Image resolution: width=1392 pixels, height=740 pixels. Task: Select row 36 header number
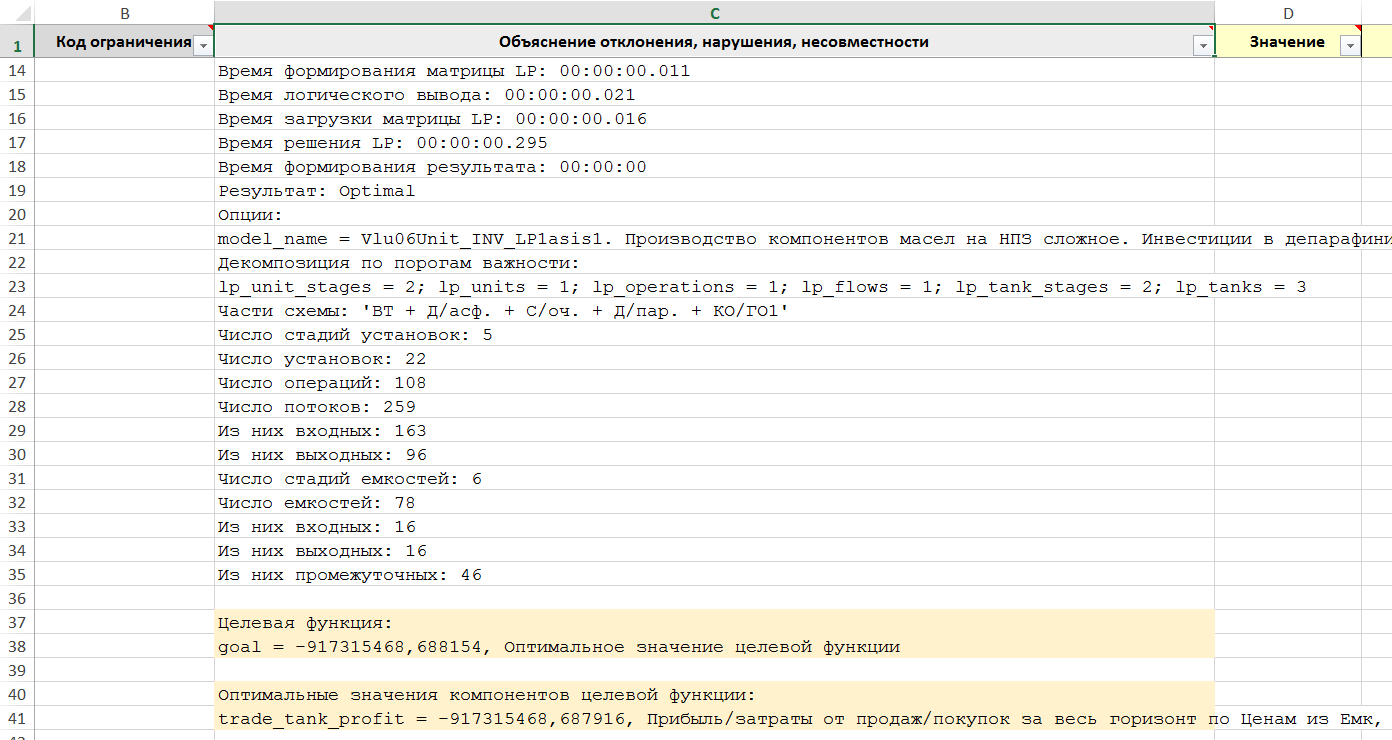[x=17, y=599]
